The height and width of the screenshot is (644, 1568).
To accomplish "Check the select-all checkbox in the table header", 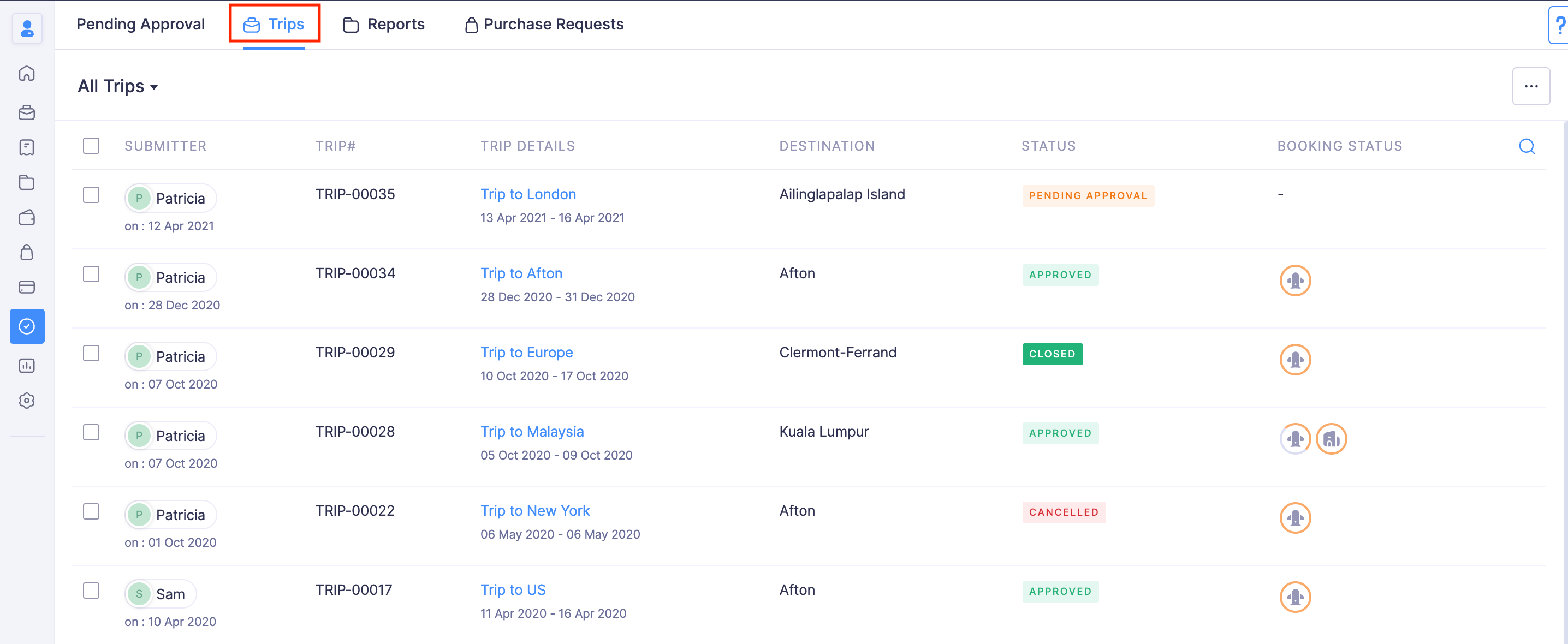I will pyautogui.click(x=91, y=146).
